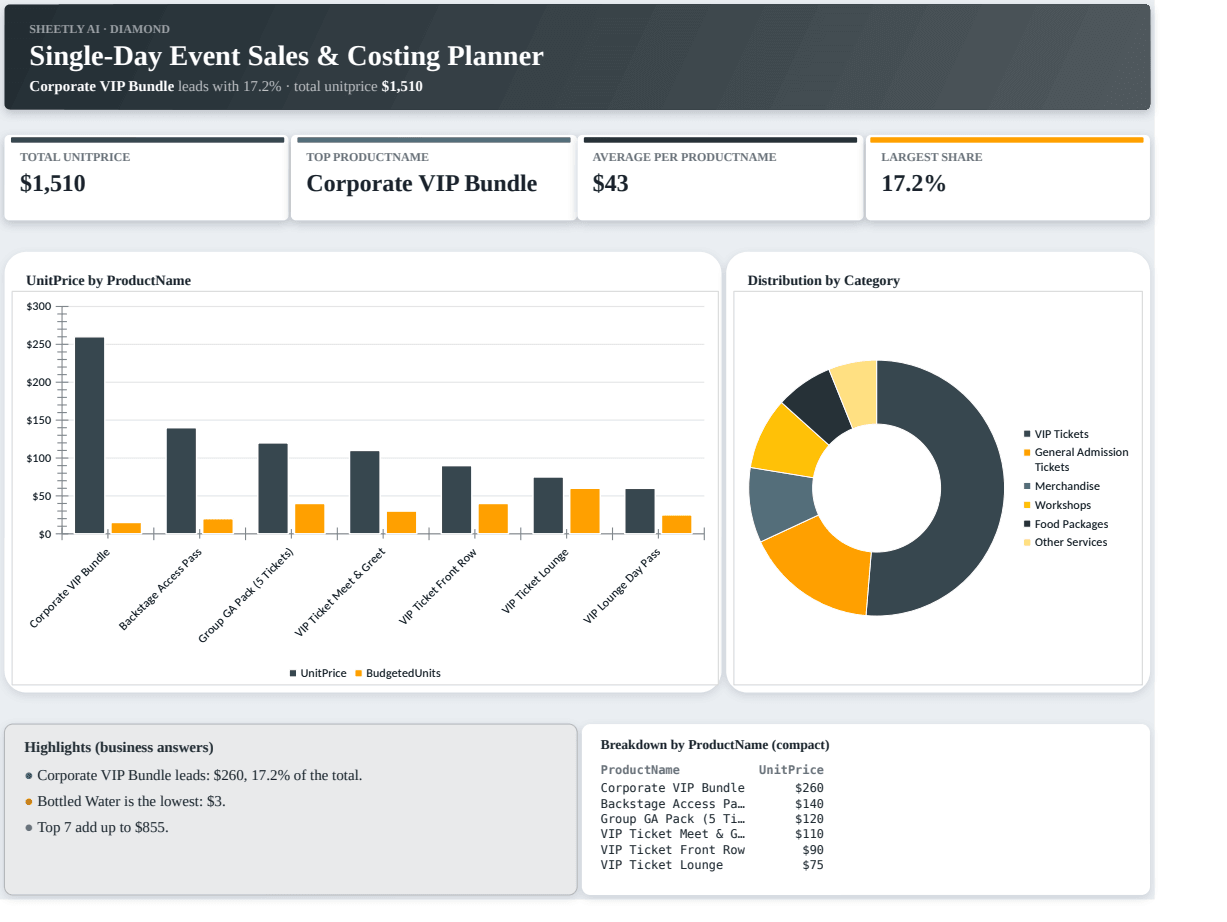Click the Average Per ProductName value $43

pos(611,183)
